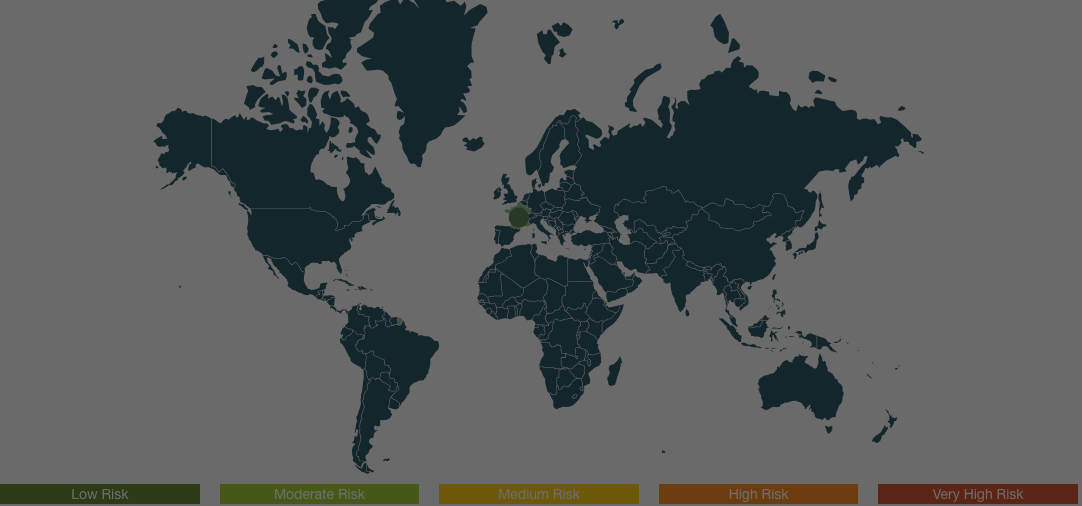
Task: Click the green circle marker over France
Action: (518, 216)
